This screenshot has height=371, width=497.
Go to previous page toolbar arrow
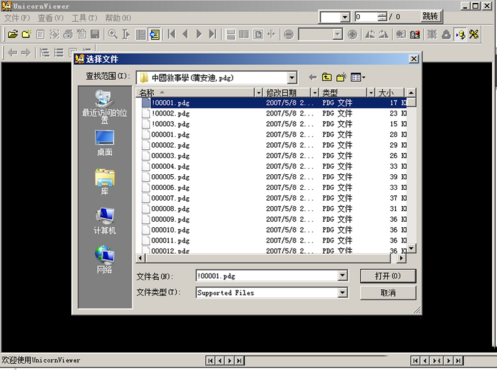185,34
